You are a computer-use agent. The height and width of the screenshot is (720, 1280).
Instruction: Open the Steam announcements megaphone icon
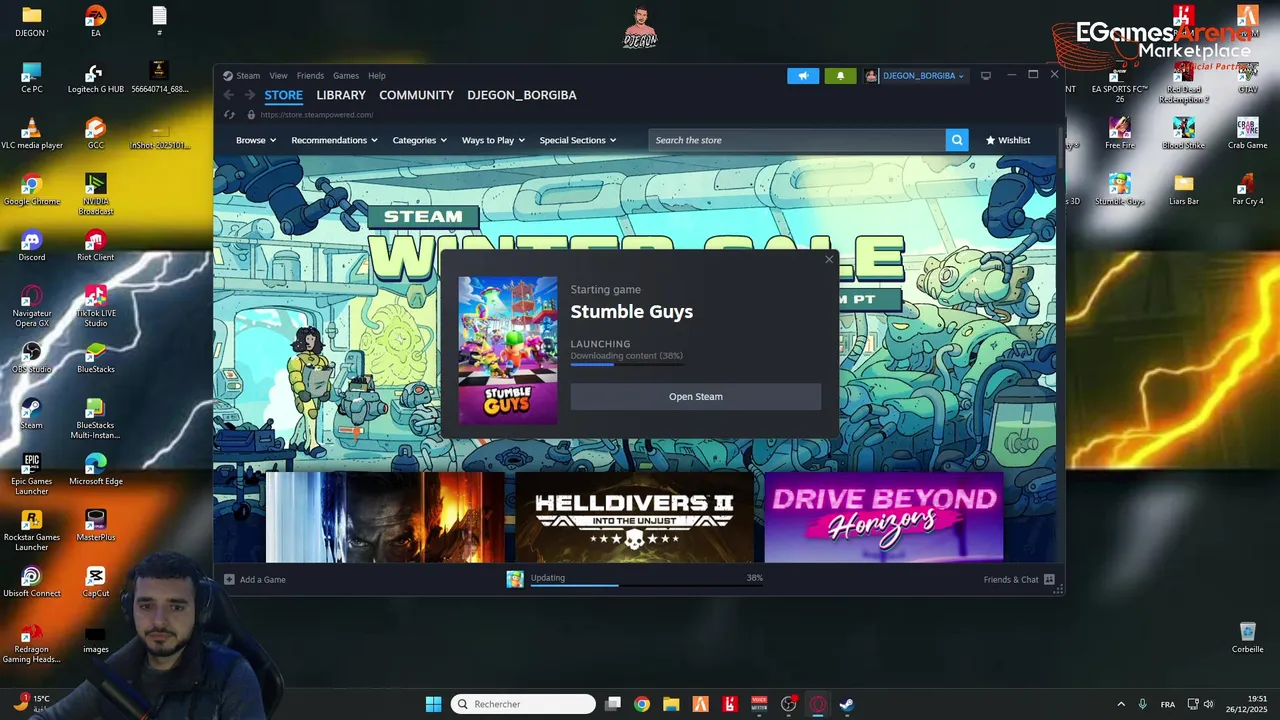click(x=803, y=76)
